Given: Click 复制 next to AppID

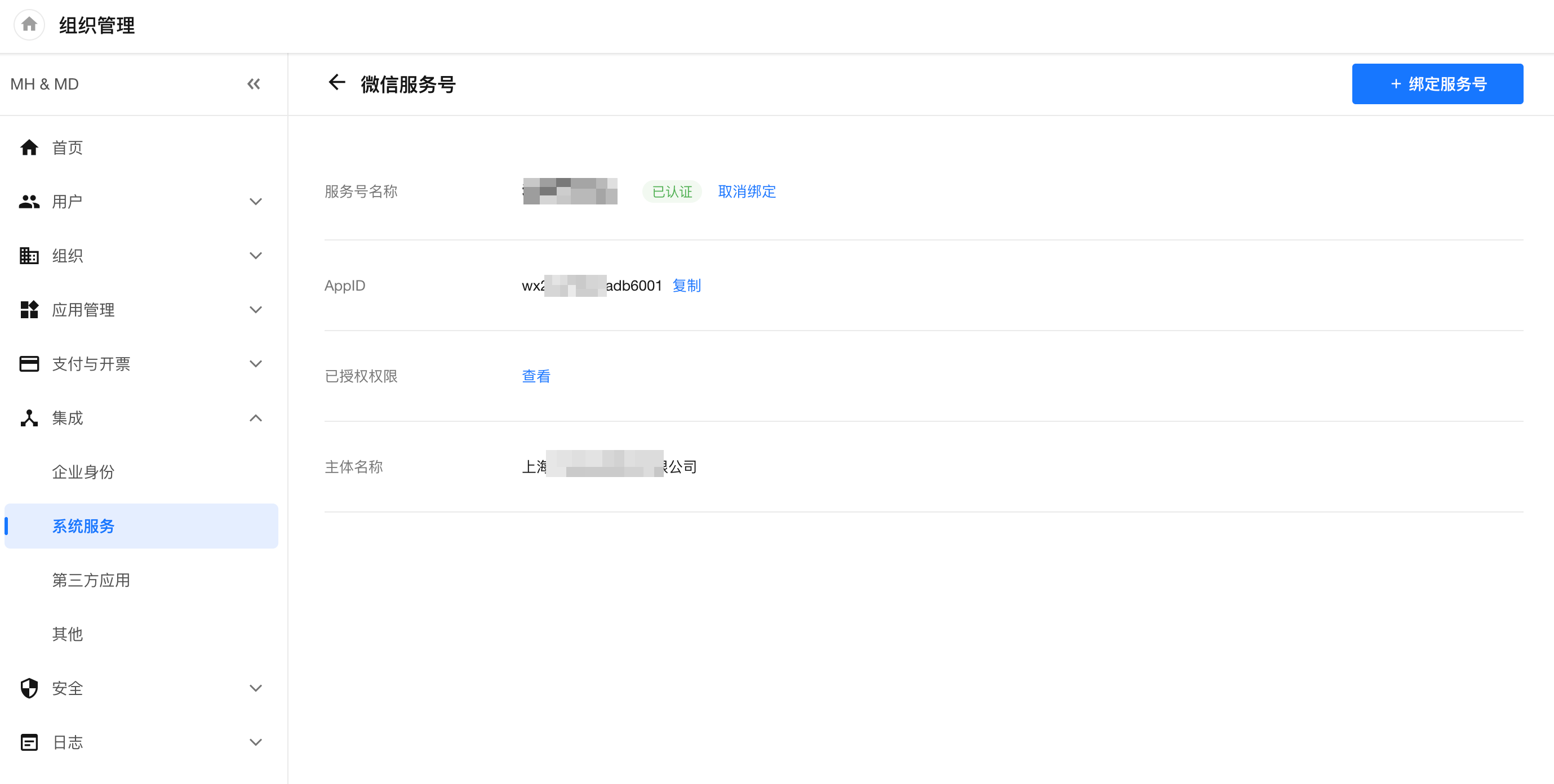Looking at the screenshot, I should (686, 286).
